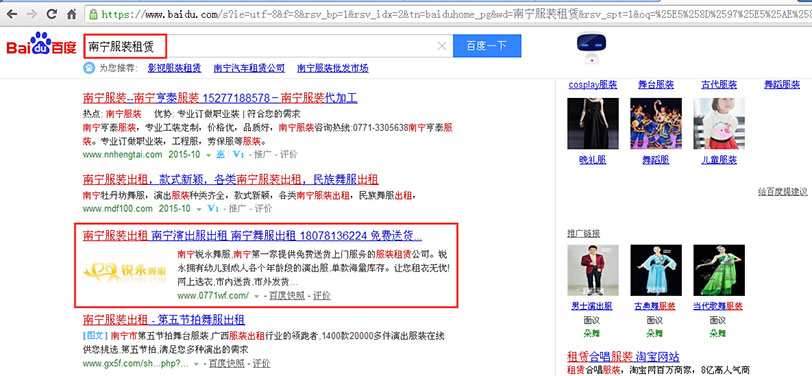The image size is (812, 376).
Task: Click the browser forward arrow
Action: 32,14
